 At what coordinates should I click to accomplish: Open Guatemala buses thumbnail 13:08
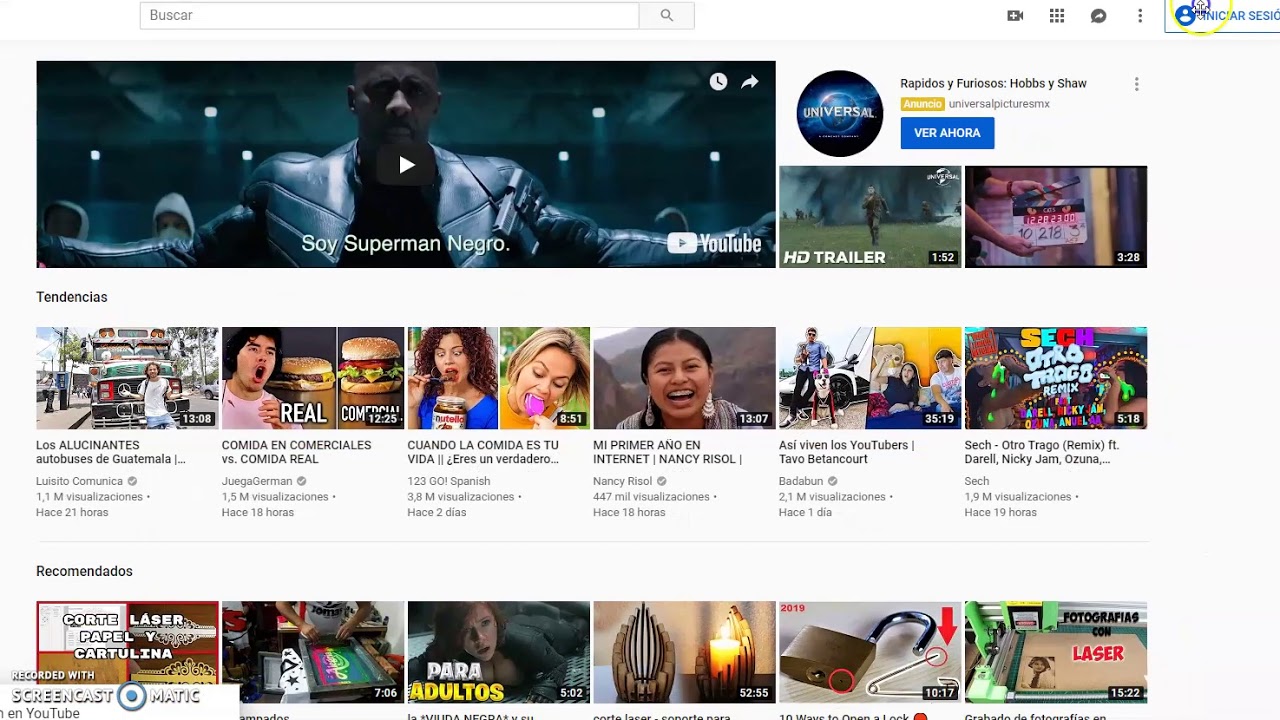pos(127,378)
